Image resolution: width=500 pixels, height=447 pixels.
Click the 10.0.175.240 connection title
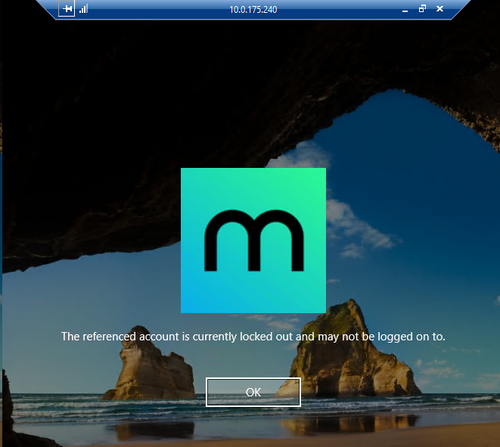click(253, 9)
